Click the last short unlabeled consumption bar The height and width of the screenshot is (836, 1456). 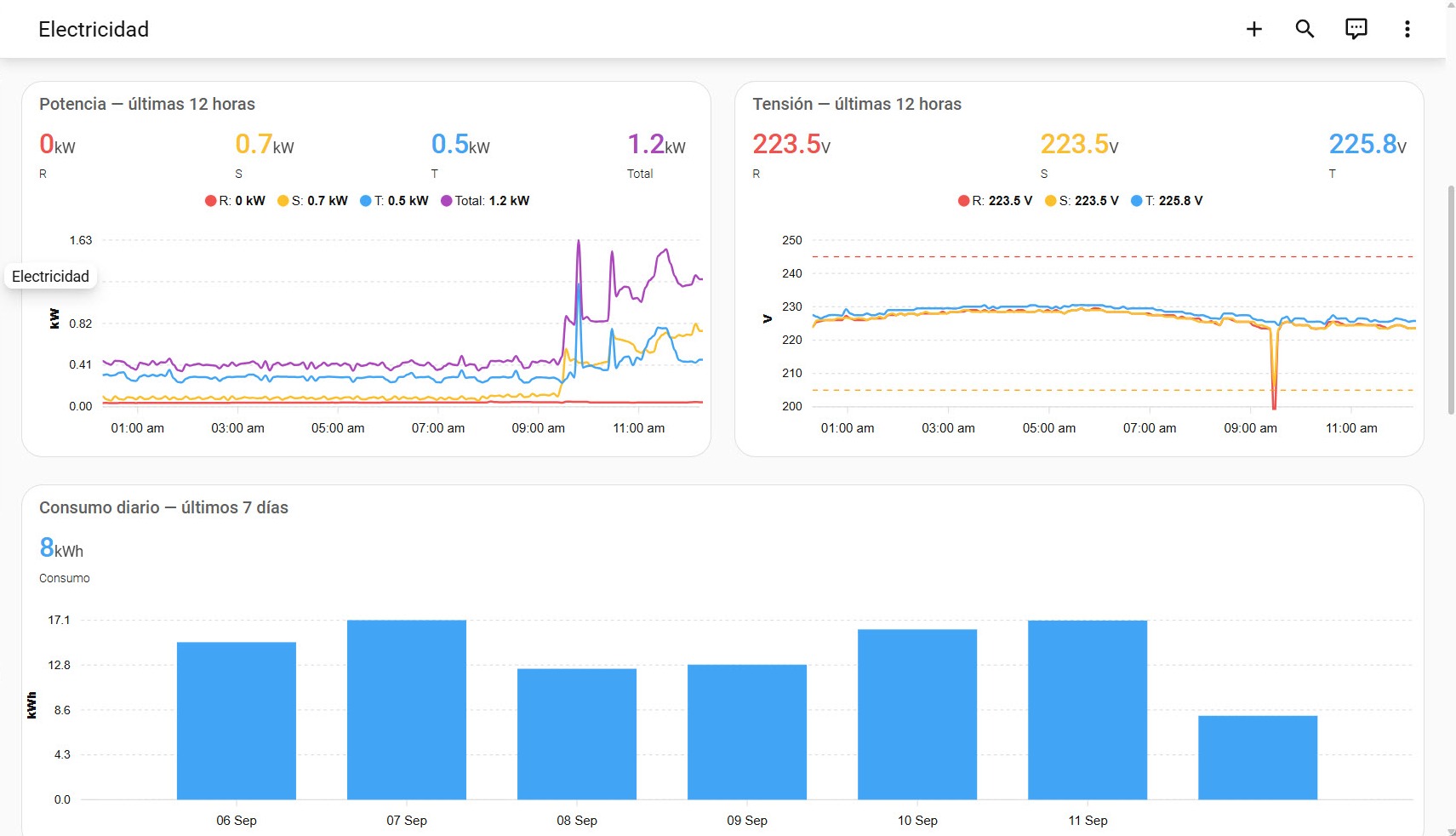[x=1258, y=758]
